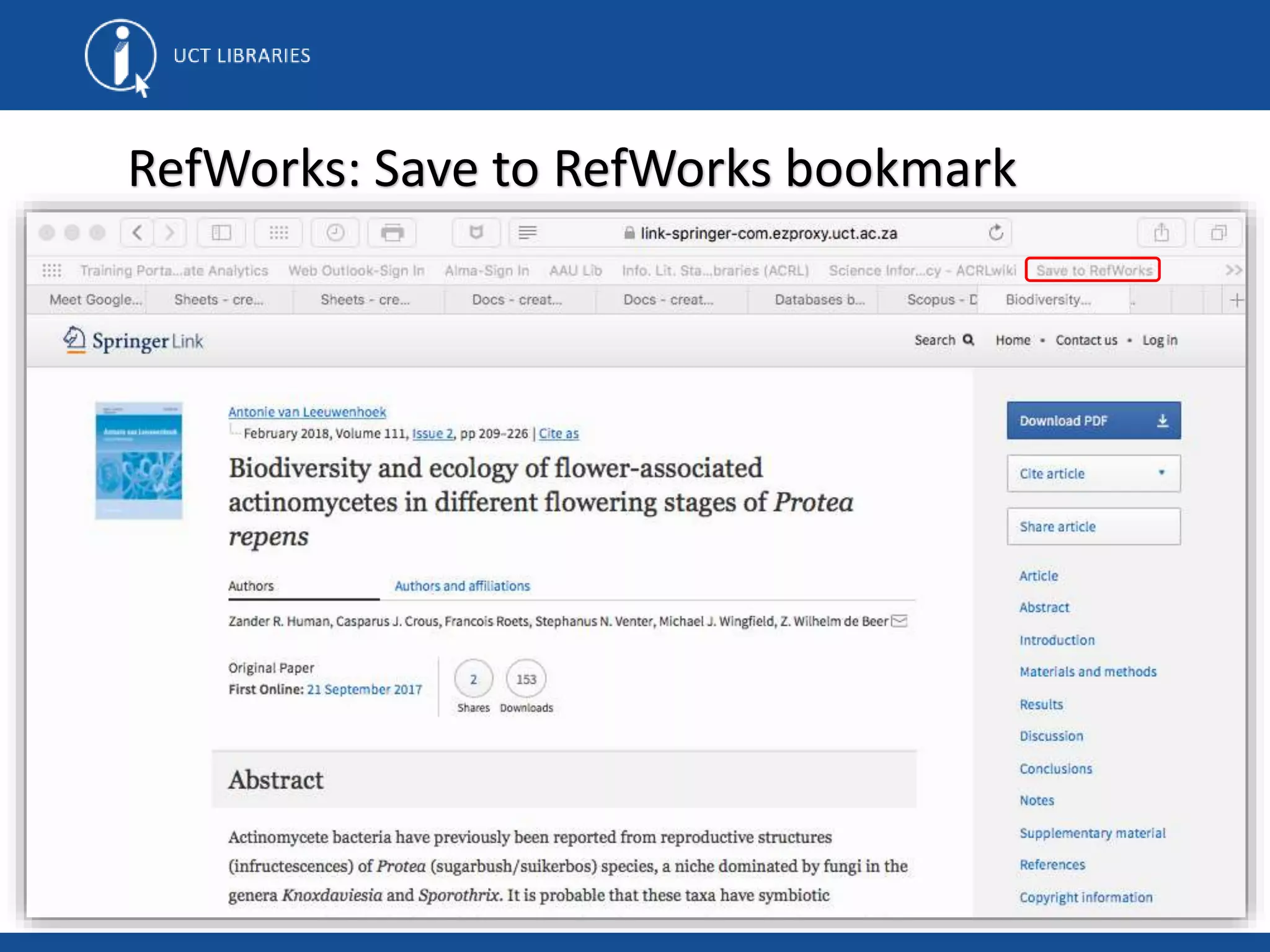
Task: Click the Pocket extension icon
Action: point(476,233)
